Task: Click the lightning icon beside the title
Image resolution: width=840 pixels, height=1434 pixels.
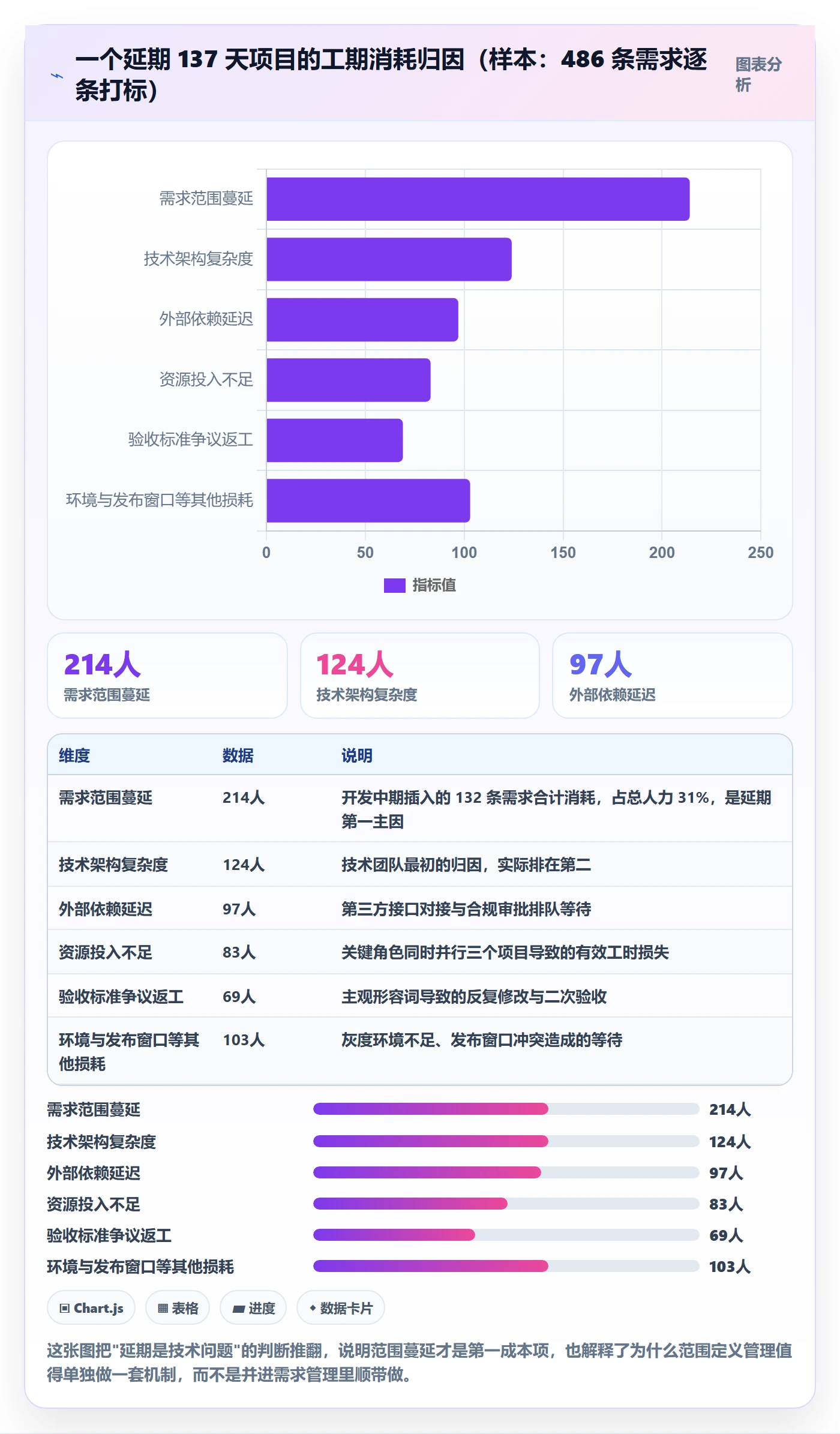Action: pos(57,76)
